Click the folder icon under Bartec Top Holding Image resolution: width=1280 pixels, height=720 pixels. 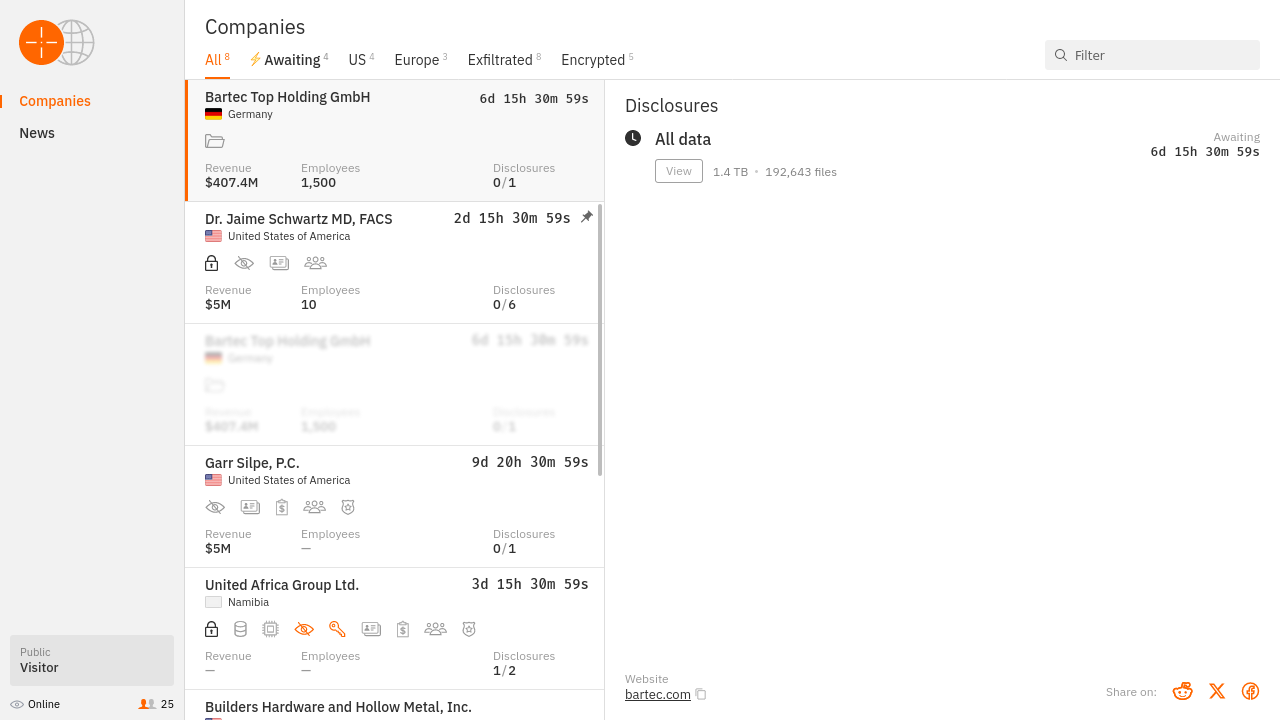pyautogui.click(x=215, y=141)
